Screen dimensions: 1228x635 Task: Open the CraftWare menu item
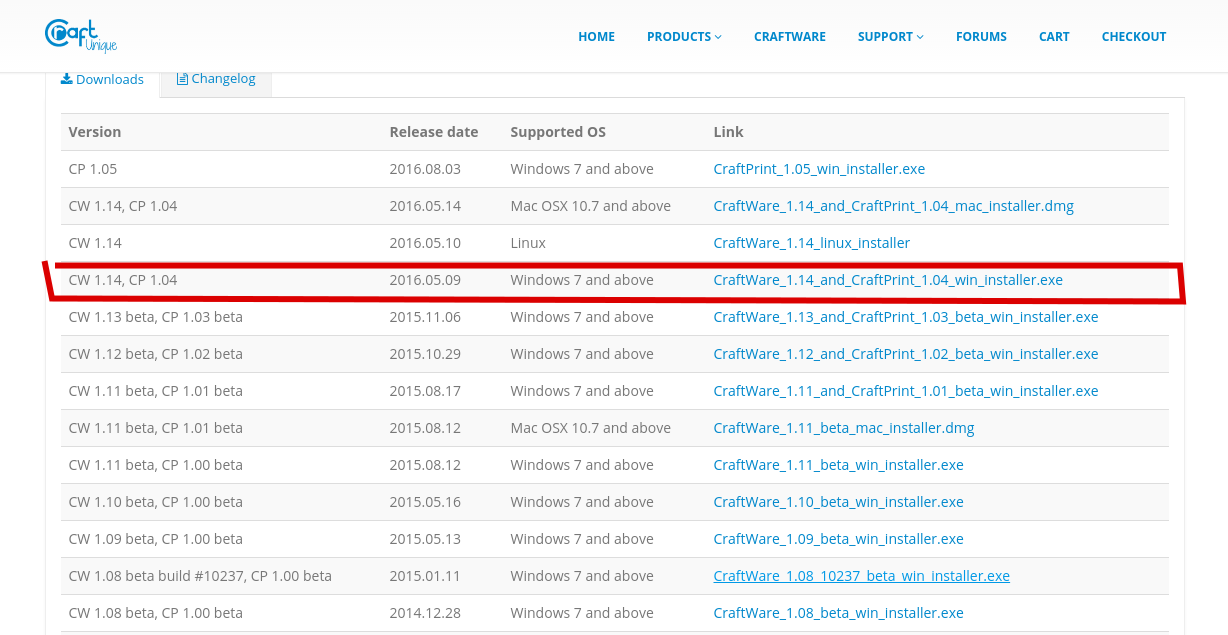[789, 37]
